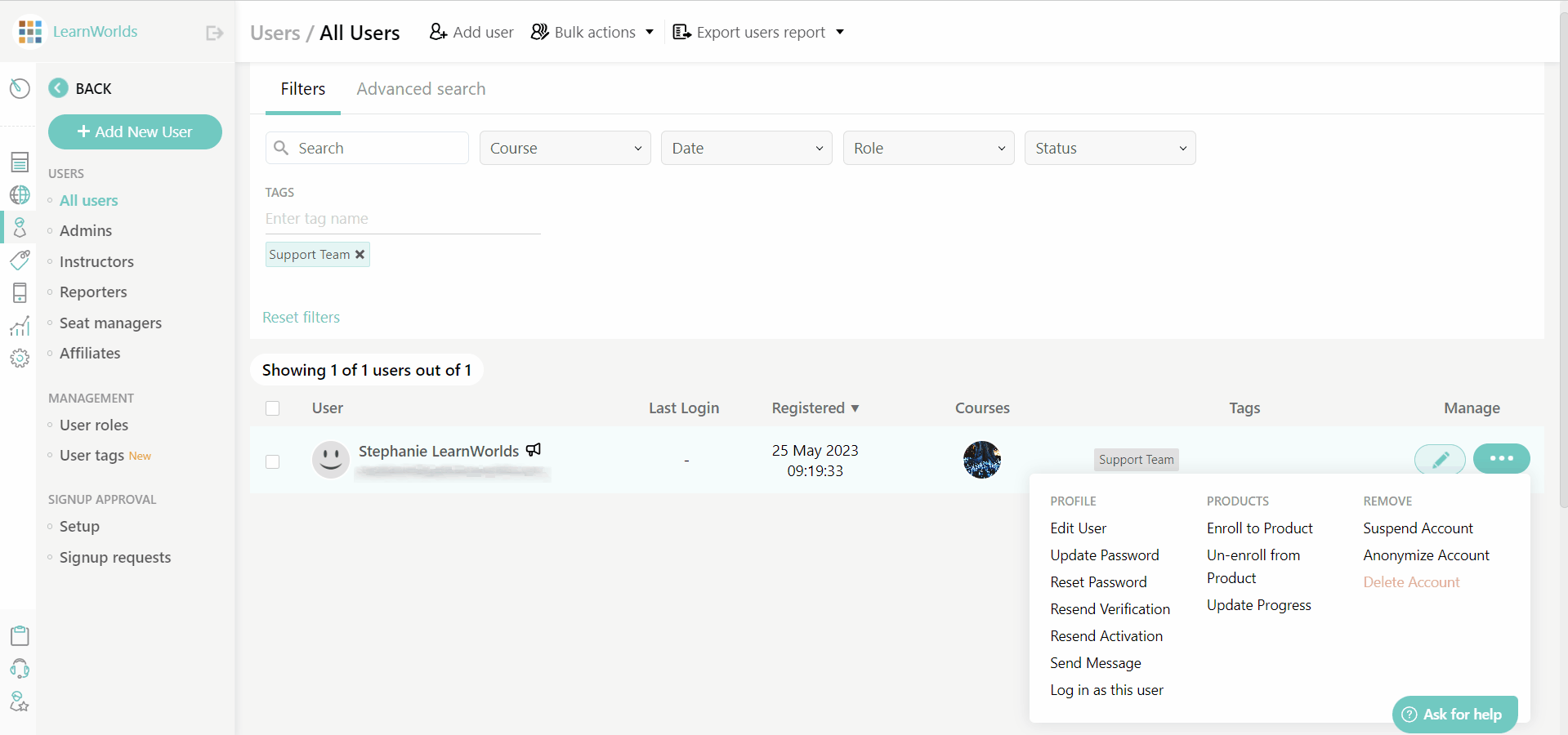This screenshot has height=735, width=1568.
Task: Toggle the select-all users checkbox in header
Action: coord(273,408)
